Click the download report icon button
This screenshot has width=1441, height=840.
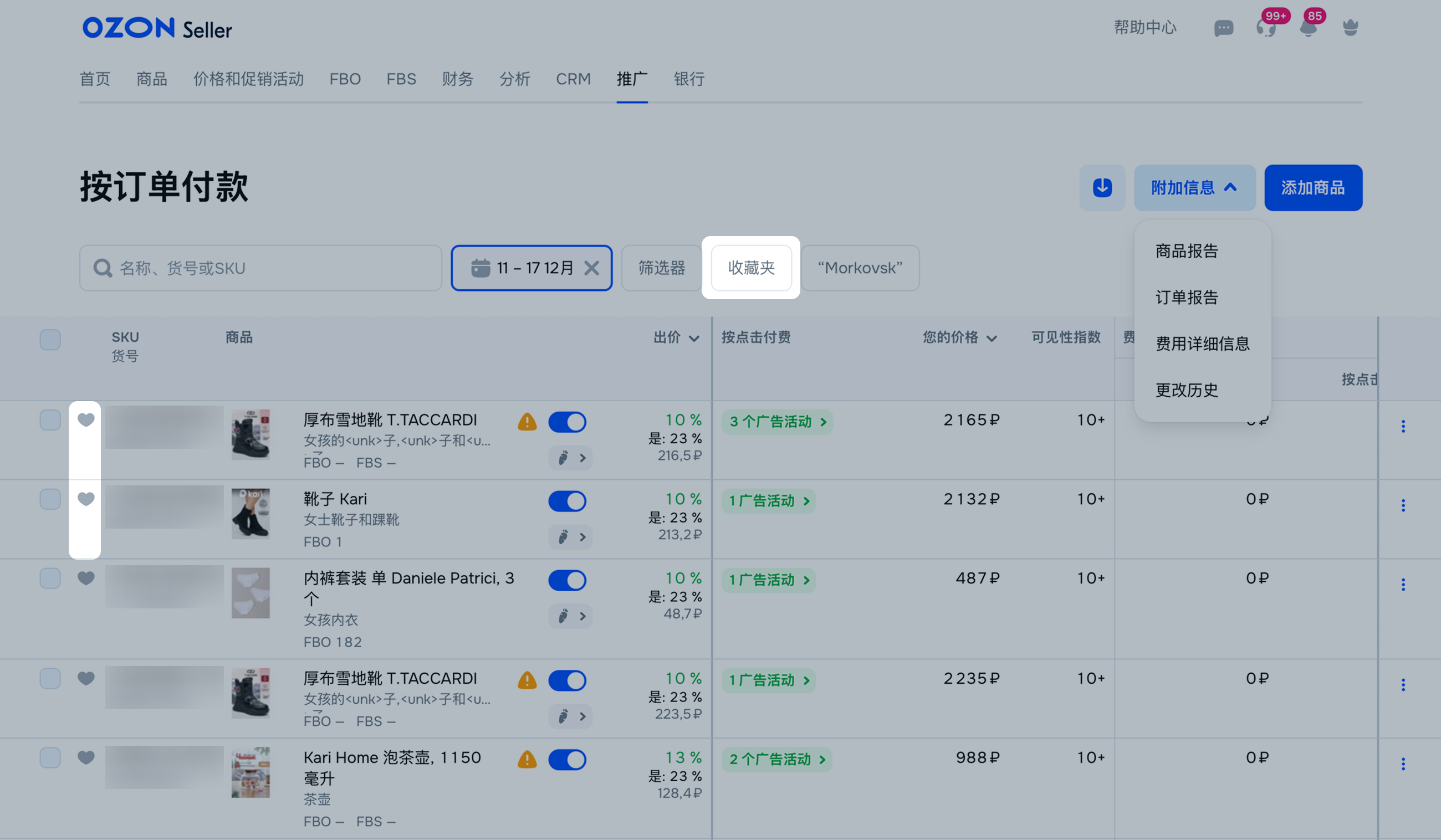click(1102, 187)
